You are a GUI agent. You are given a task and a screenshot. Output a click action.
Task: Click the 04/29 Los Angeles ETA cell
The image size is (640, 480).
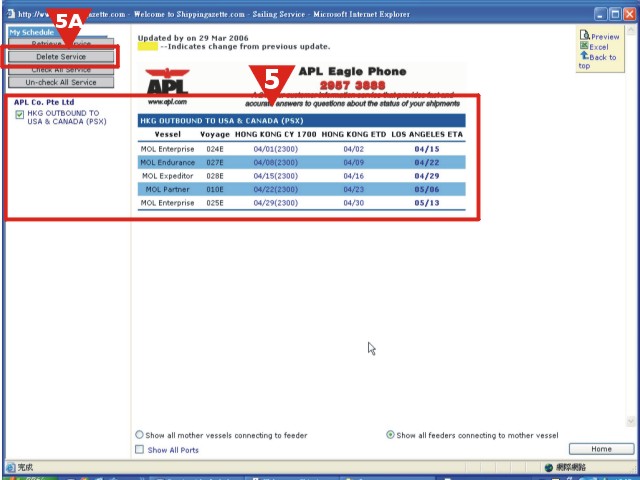tap(427, 176)
